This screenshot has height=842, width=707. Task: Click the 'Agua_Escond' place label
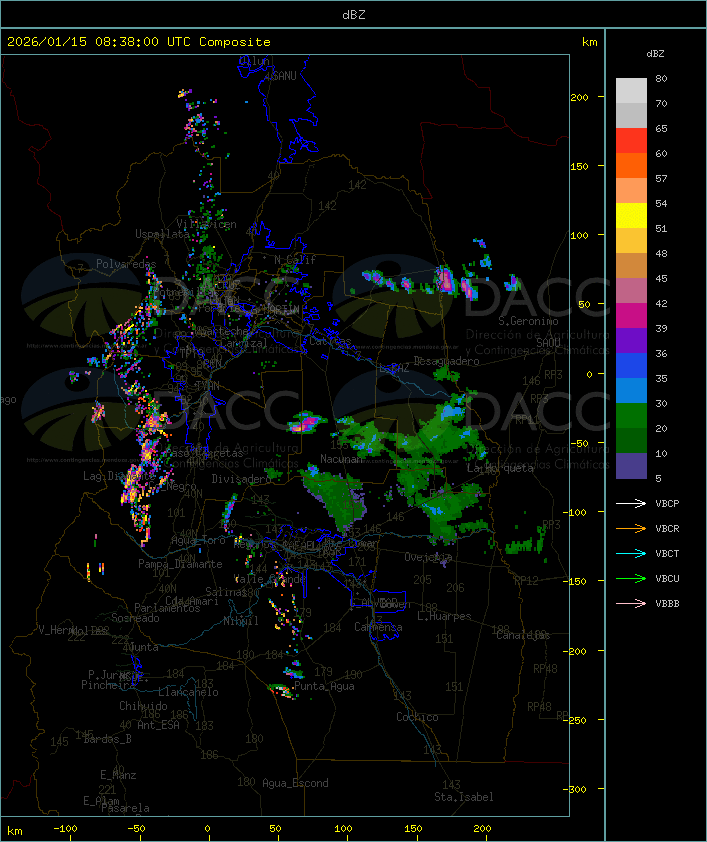point(295,783)
